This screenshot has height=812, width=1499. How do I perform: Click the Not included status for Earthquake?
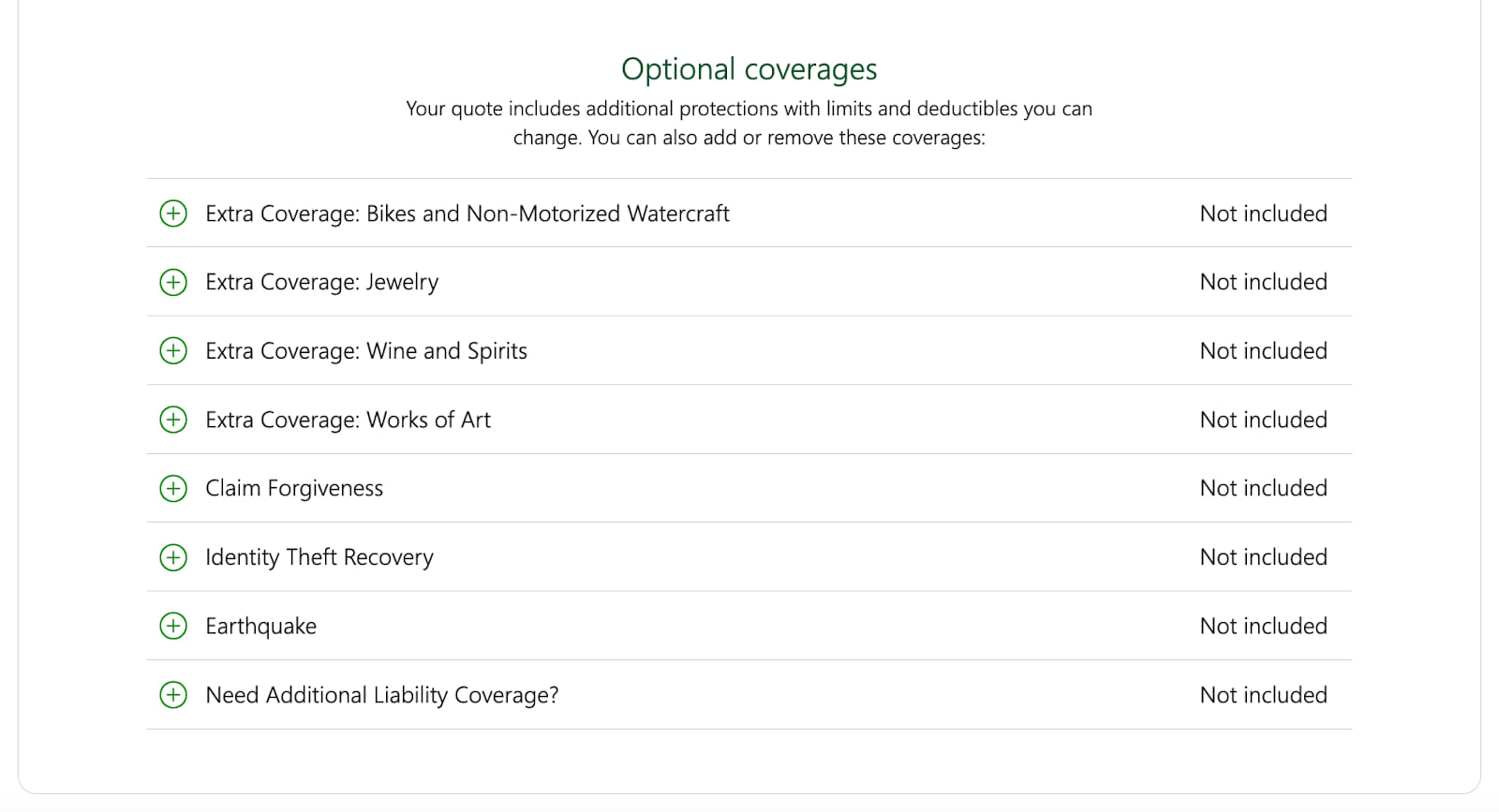(x=1263, y=626)
